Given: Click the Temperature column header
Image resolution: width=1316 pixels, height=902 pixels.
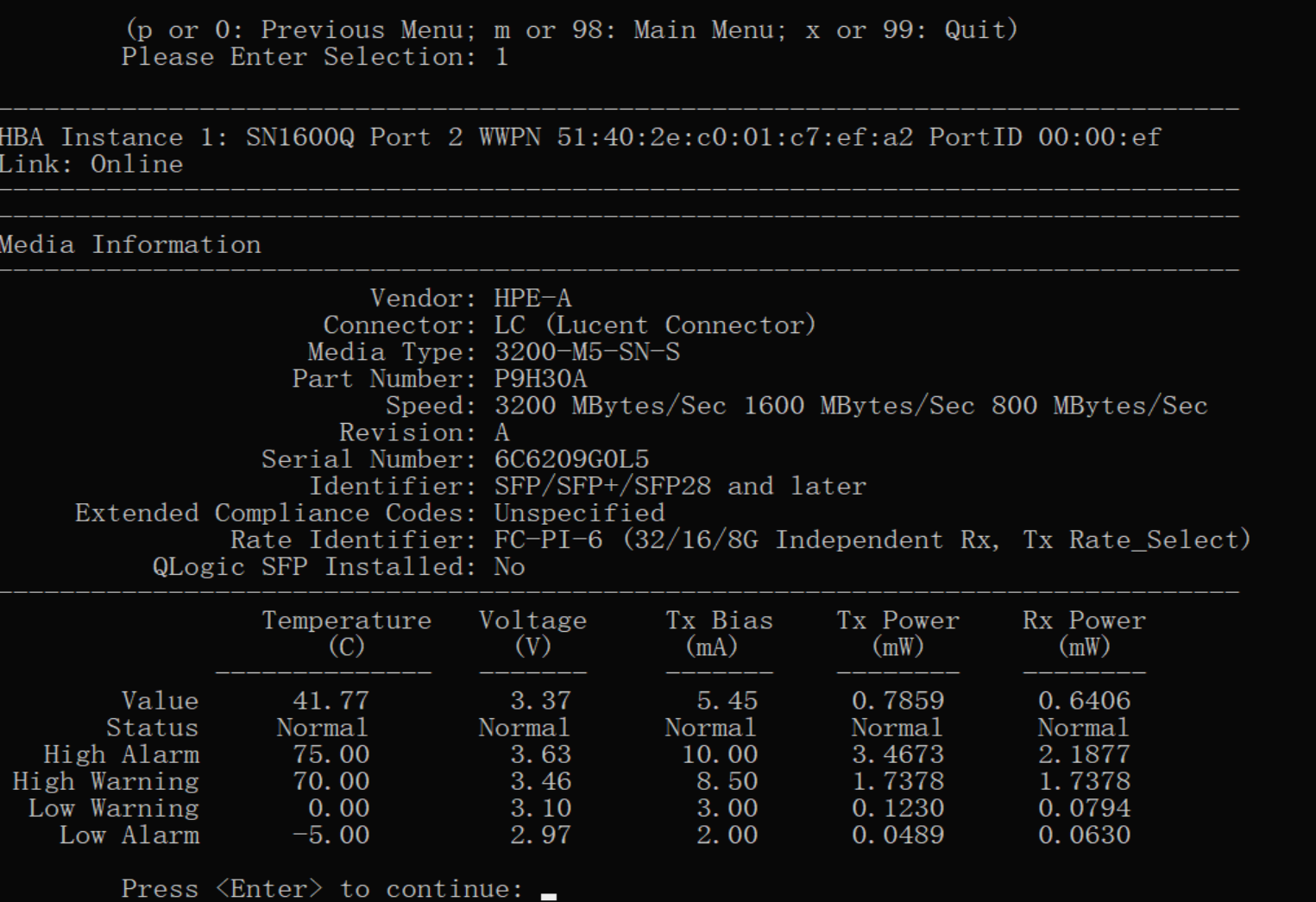Looking at the screenshot, I should point(347,633).
